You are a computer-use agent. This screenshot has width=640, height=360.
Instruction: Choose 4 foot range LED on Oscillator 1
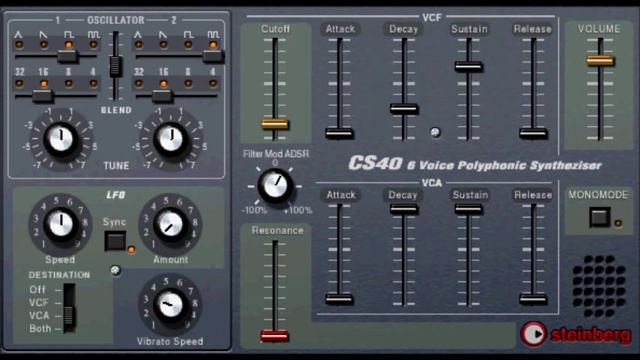point(93,83)
